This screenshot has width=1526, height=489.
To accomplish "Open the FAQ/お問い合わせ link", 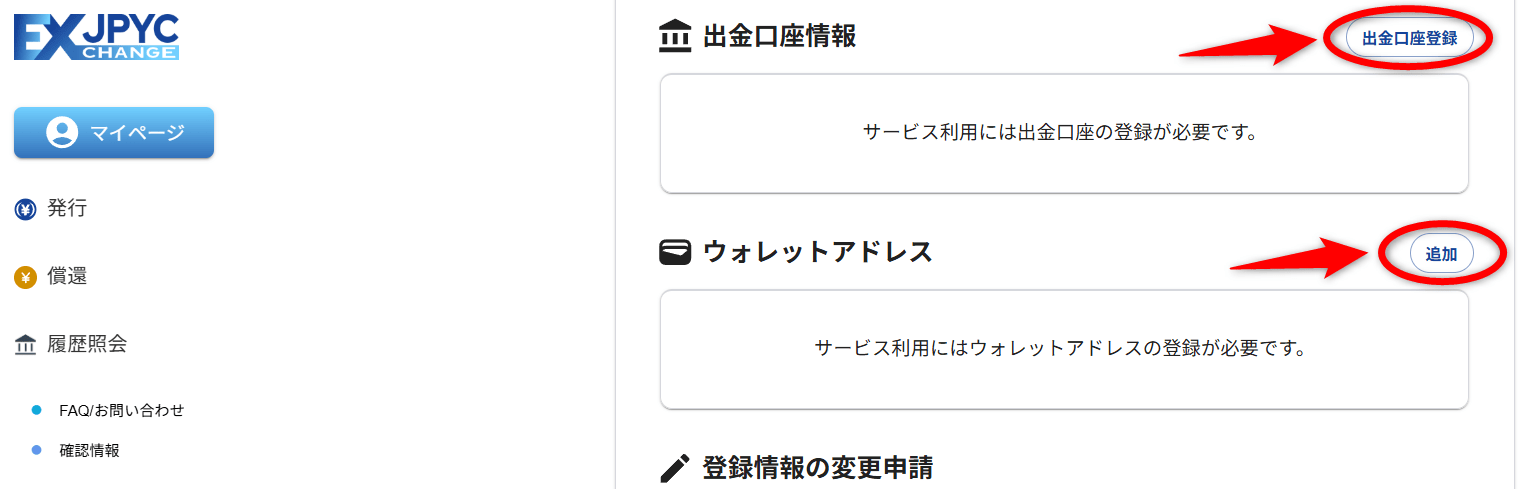I will click(121, 410).
